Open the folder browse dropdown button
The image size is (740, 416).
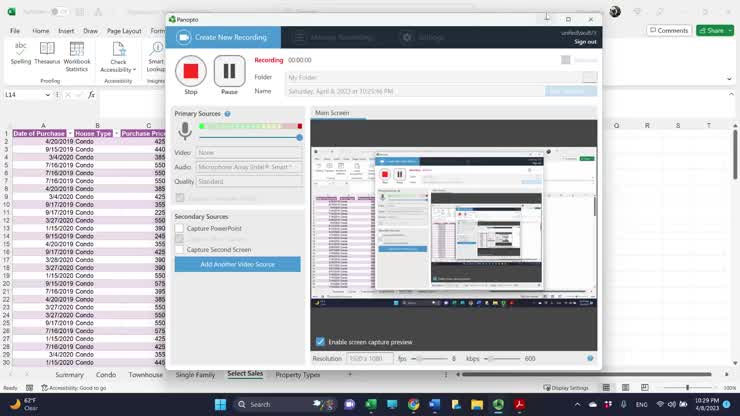pos(589,77)
